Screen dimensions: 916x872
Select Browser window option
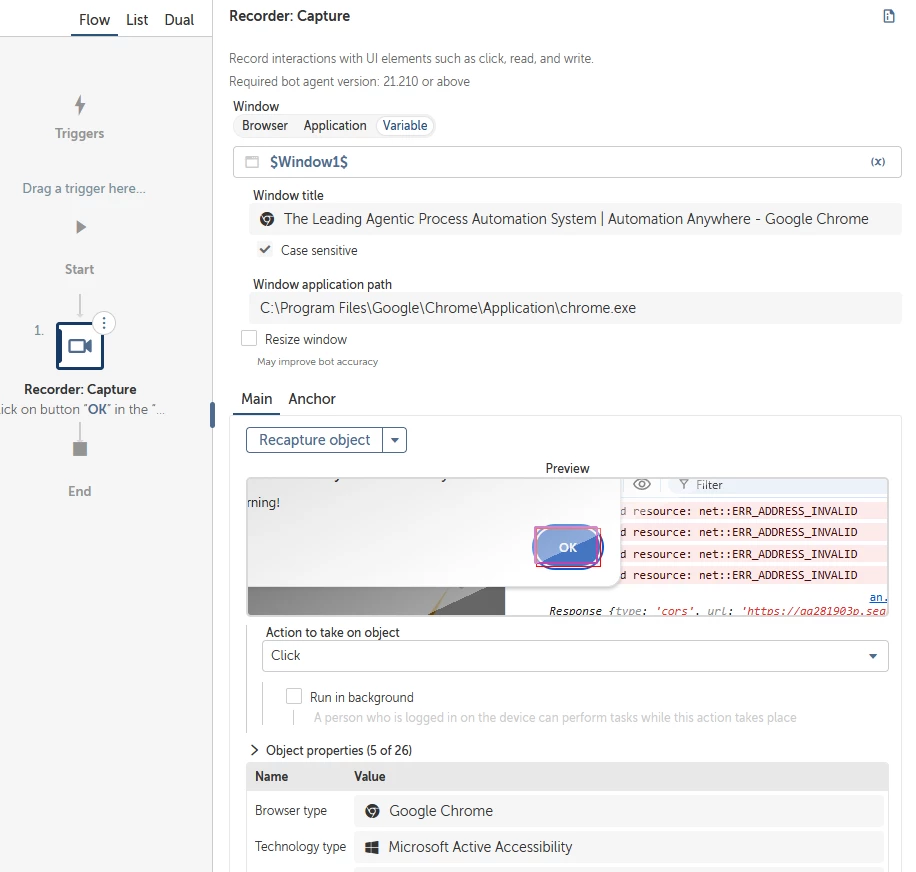click(x=265, y=126)
